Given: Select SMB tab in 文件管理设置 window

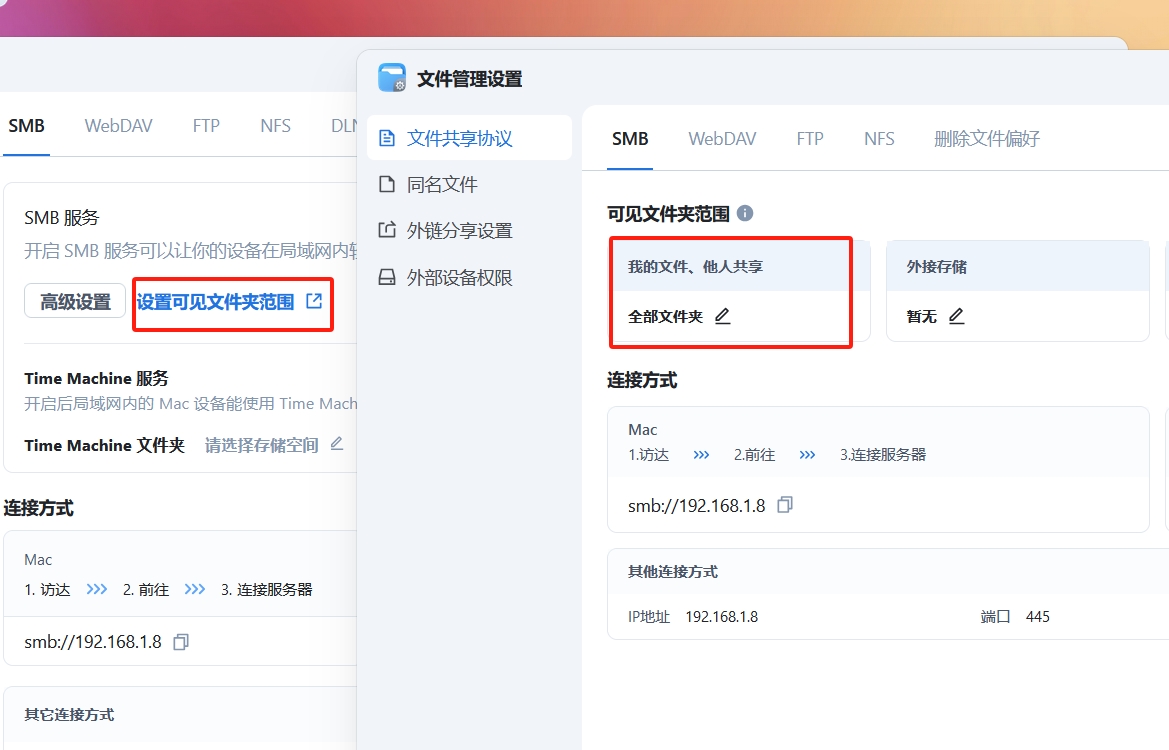Looking at the screenshot, I should point(630,139).
